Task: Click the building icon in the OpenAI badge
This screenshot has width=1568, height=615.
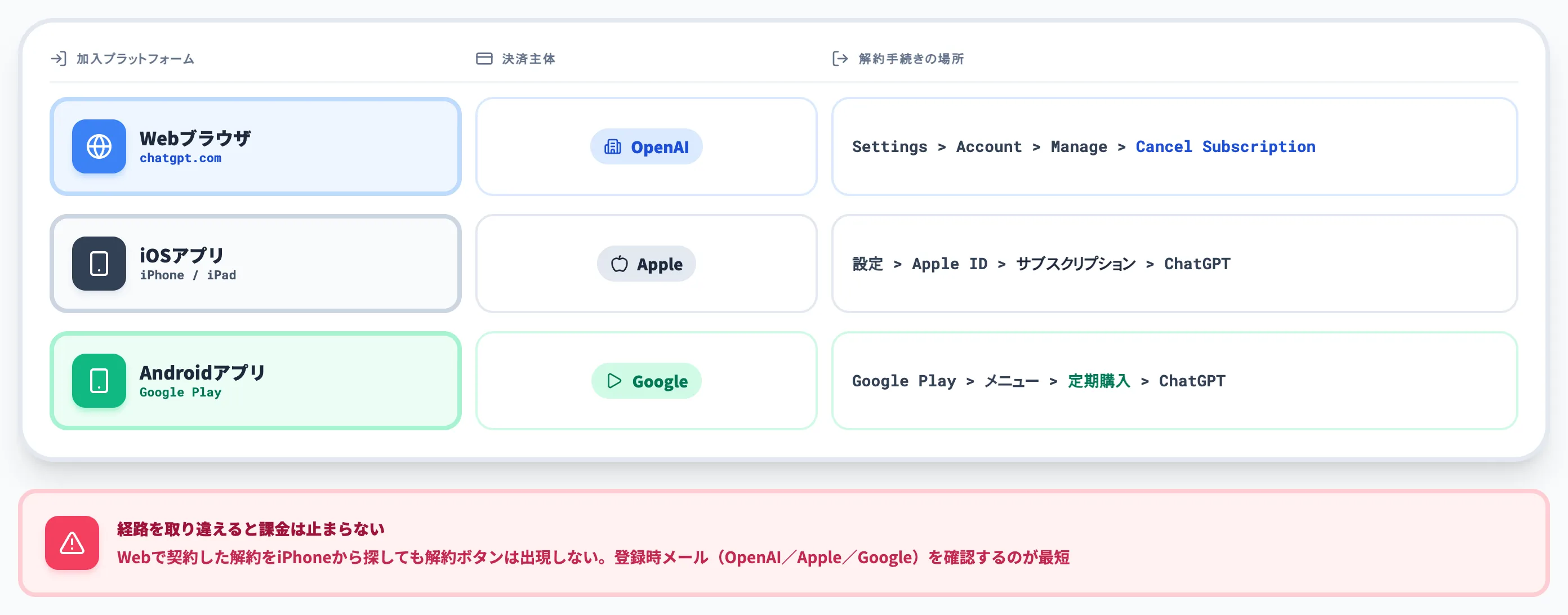Action: tap(612, 147)
